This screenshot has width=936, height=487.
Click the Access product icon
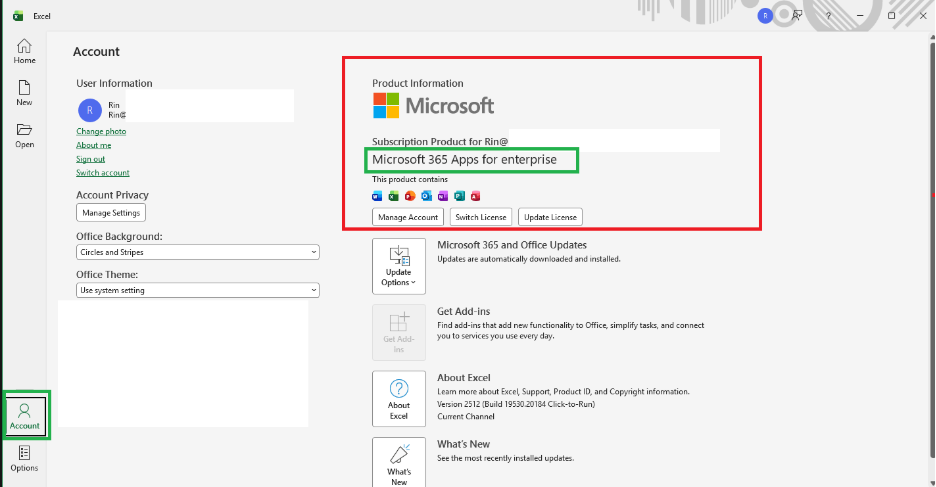pyautogui.click(x=476, y=196)
